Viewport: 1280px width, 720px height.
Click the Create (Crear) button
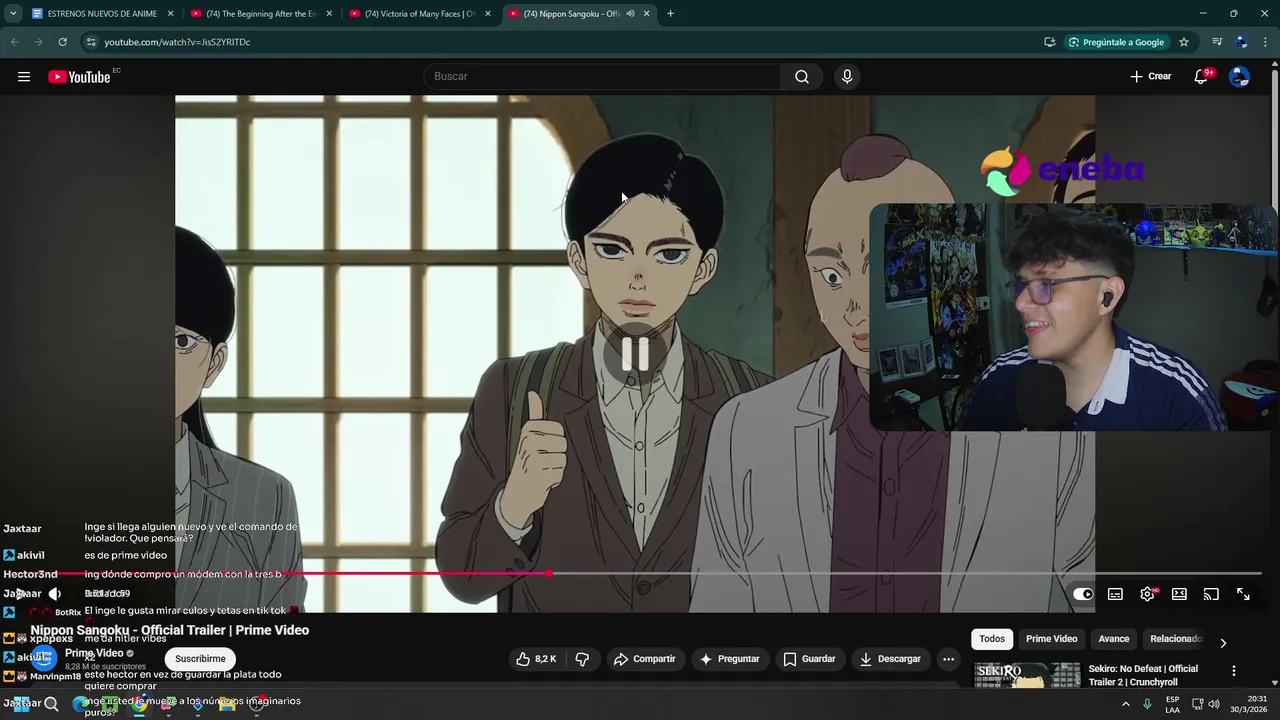coord(1151,77)
